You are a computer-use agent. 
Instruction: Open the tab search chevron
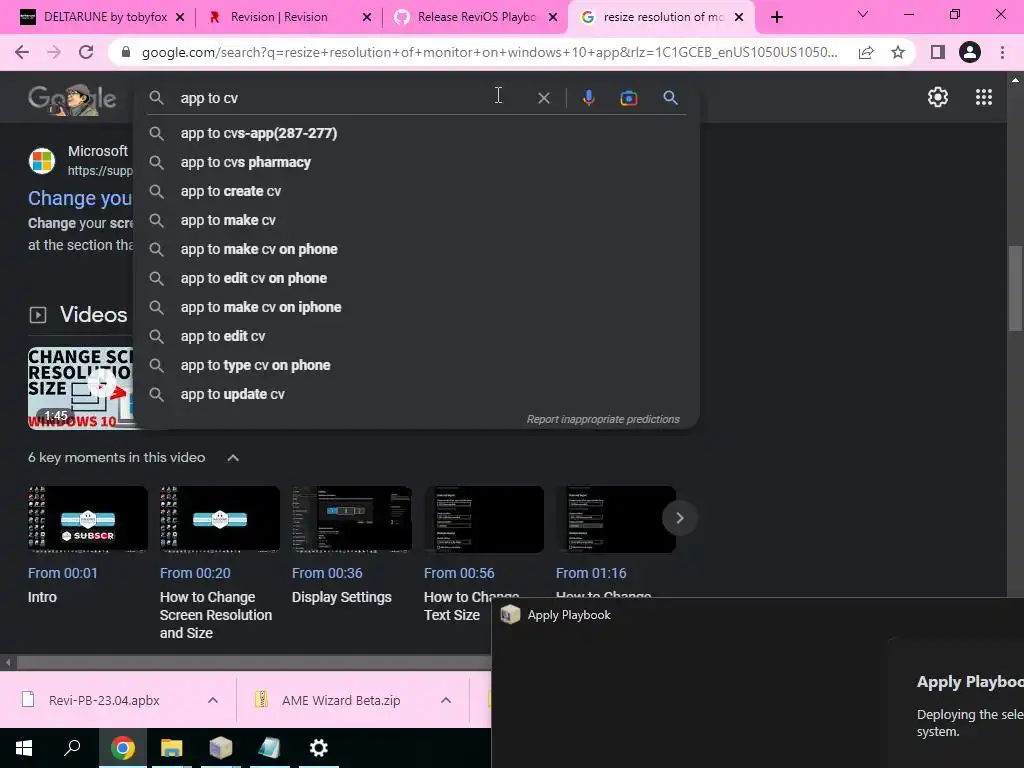[x=862, y=14]
